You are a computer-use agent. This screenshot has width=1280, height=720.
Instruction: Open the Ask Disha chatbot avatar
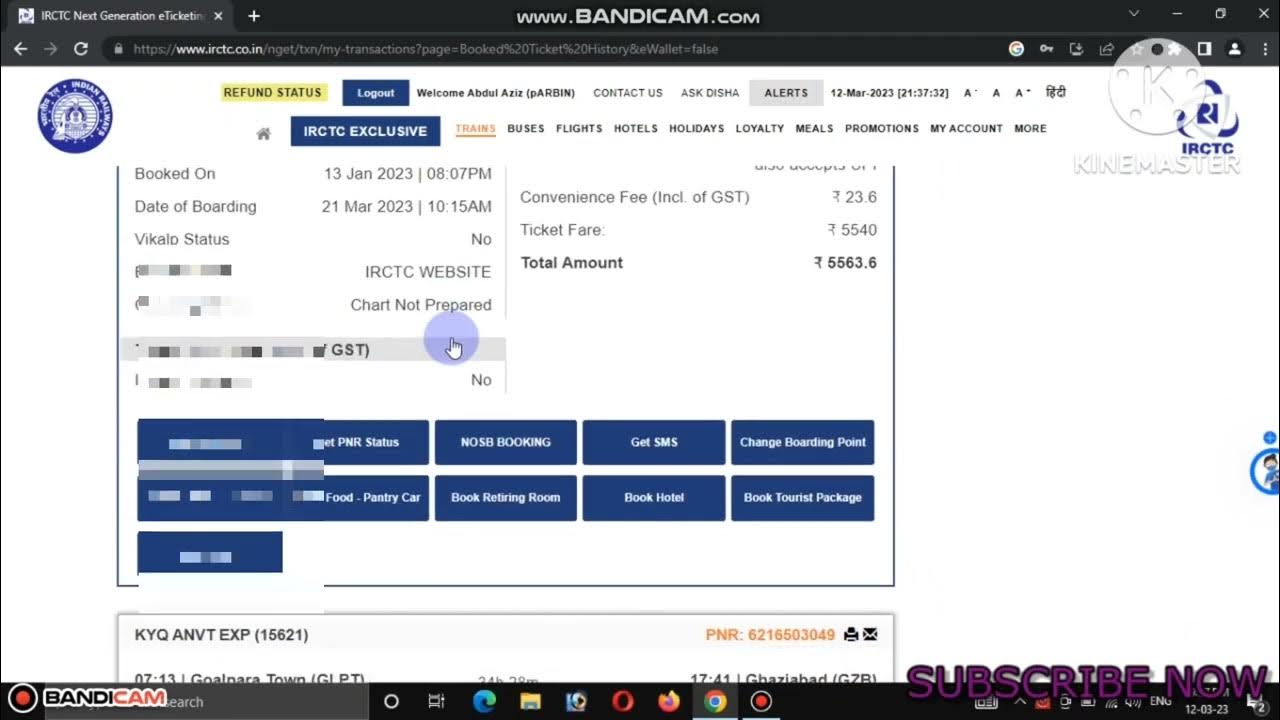coord(1267,470)
